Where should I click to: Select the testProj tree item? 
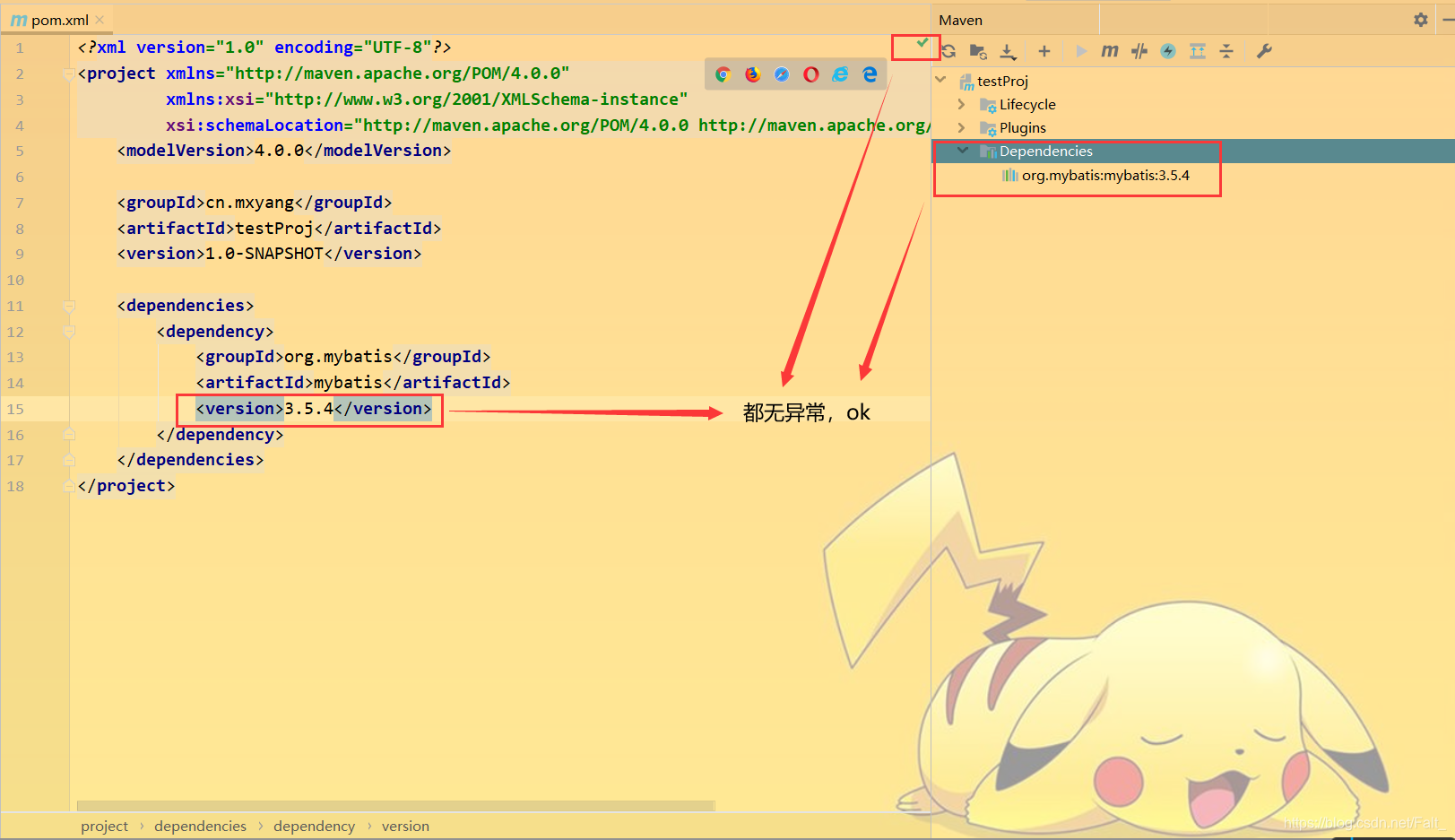(x=1002, y=81)
